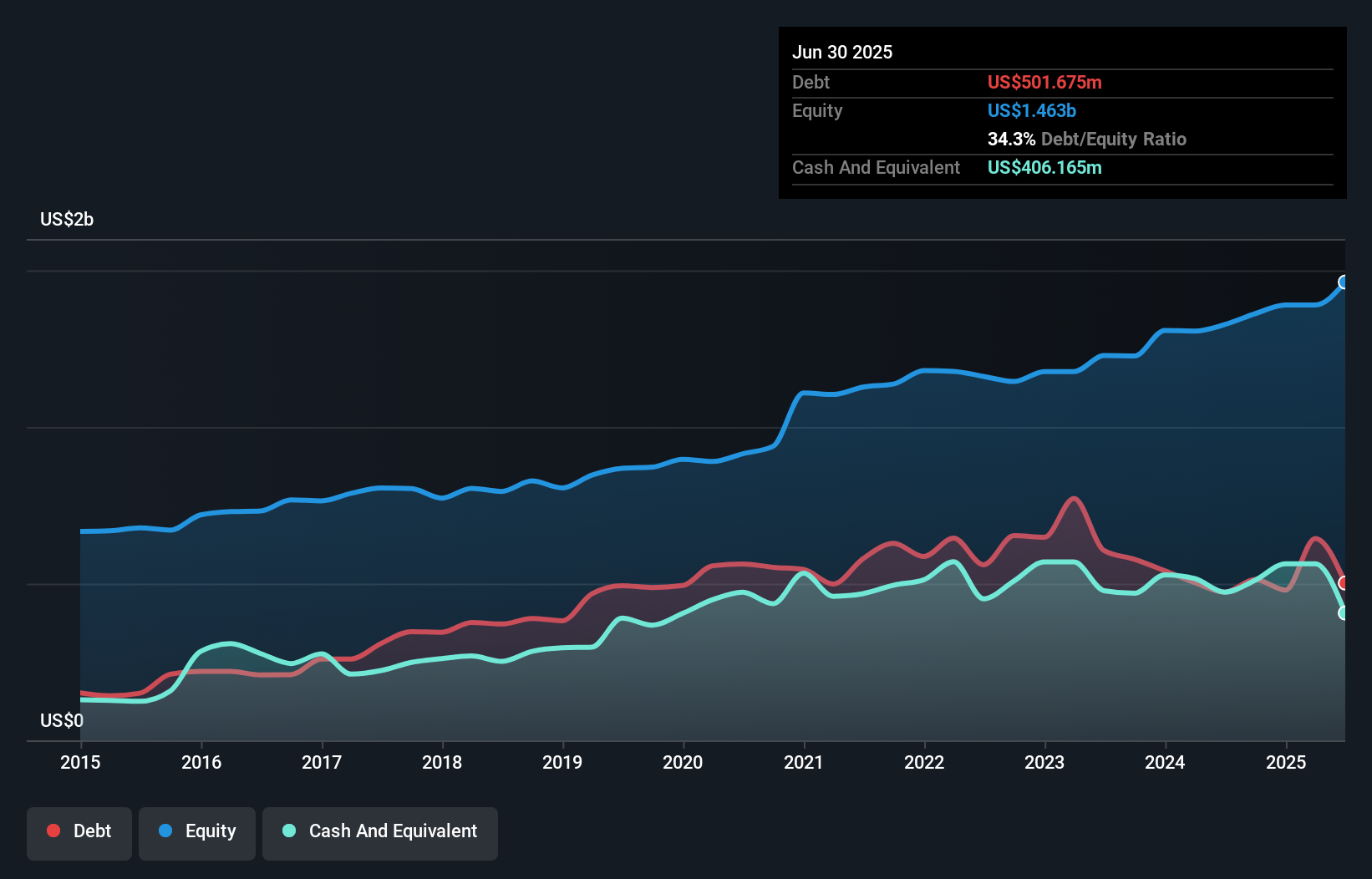Open the Debt/Equity Ratio details
The width and height of the screenshot is (1372, 879).
(1087, 139)
